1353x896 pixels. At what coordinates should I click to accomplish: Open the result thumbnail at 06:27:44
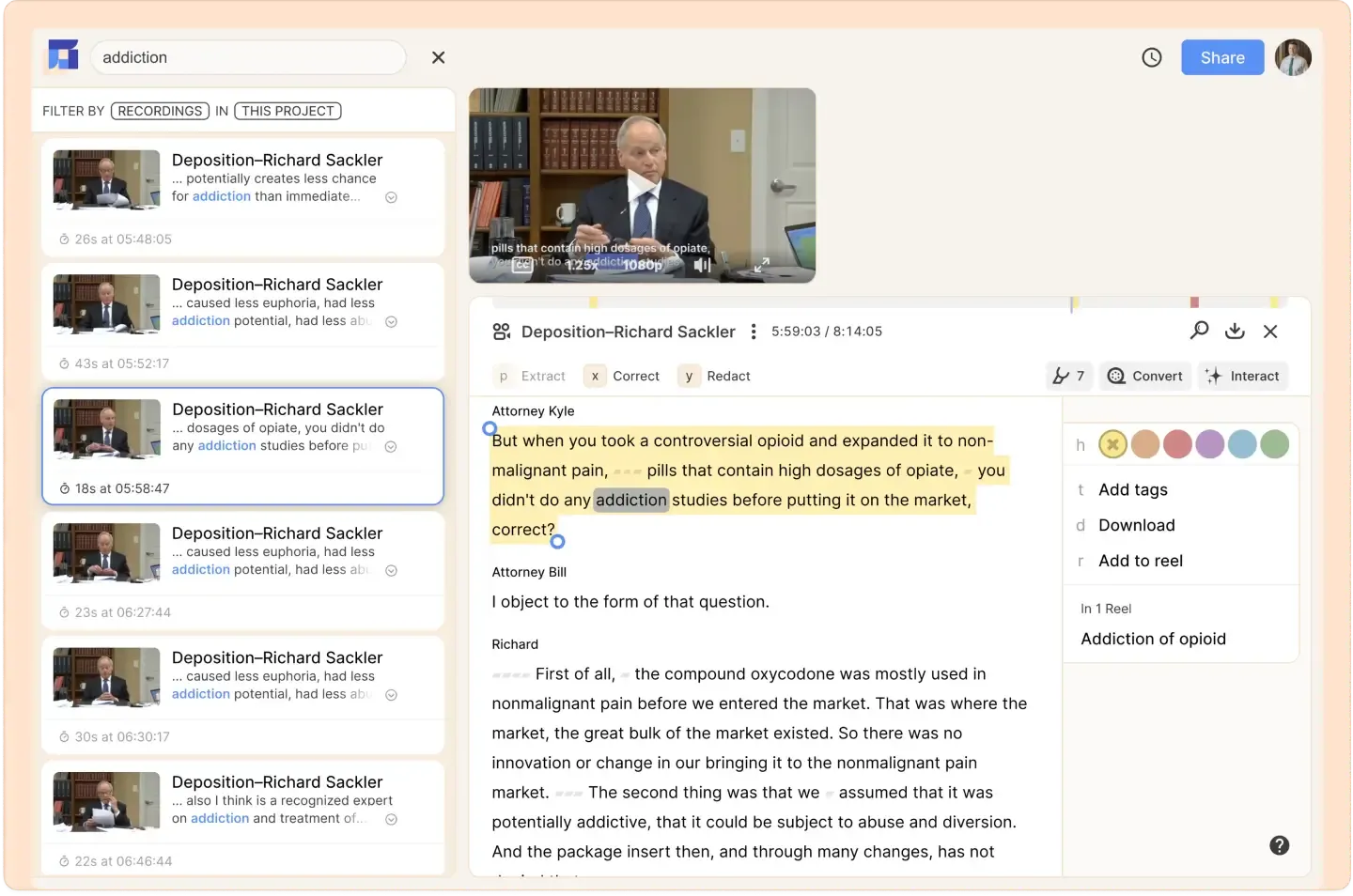click(x=106, y=552)
